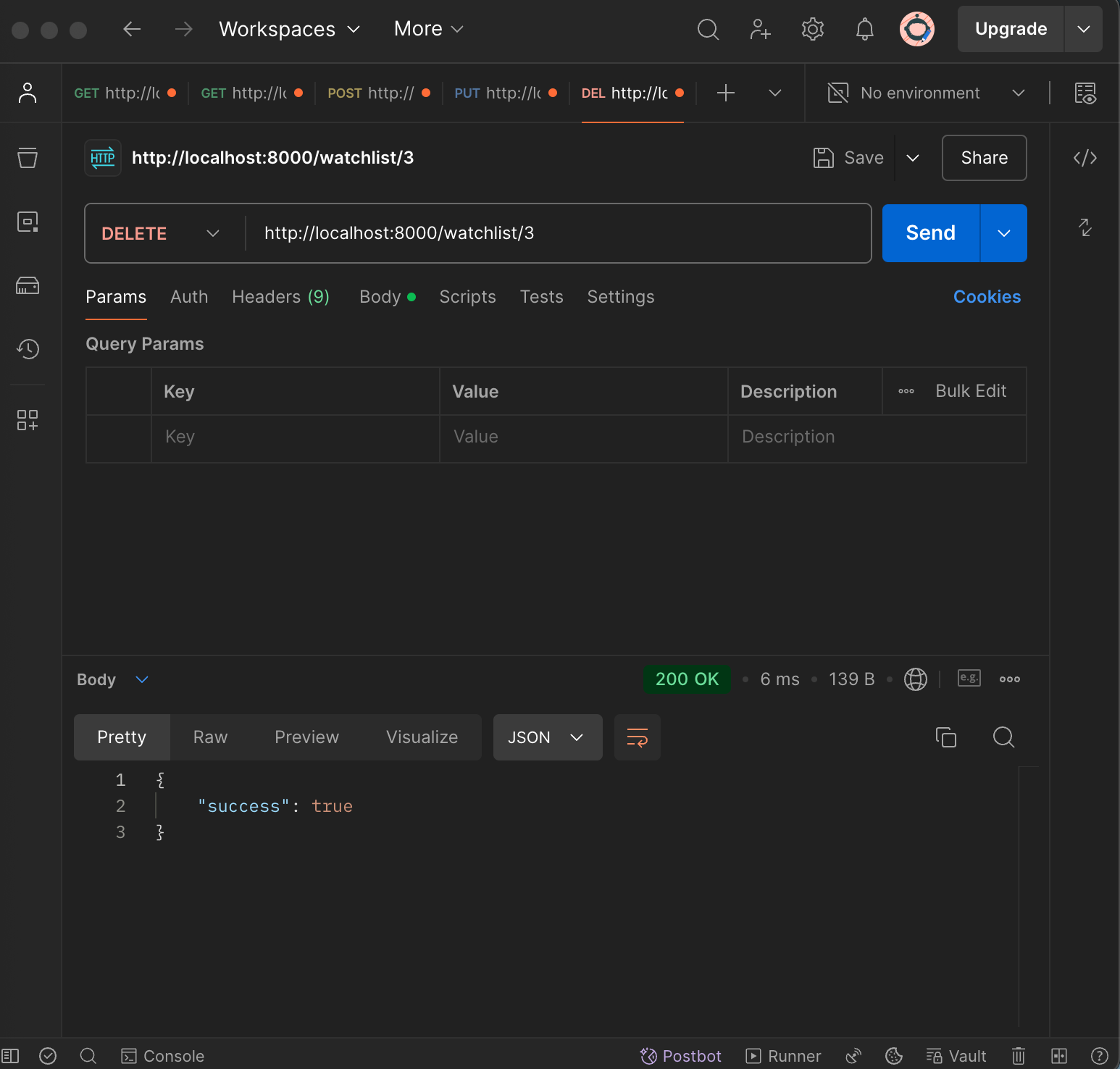Open the DELETE method dropdown
The image size is (1120, 1069).
[212, 233]
